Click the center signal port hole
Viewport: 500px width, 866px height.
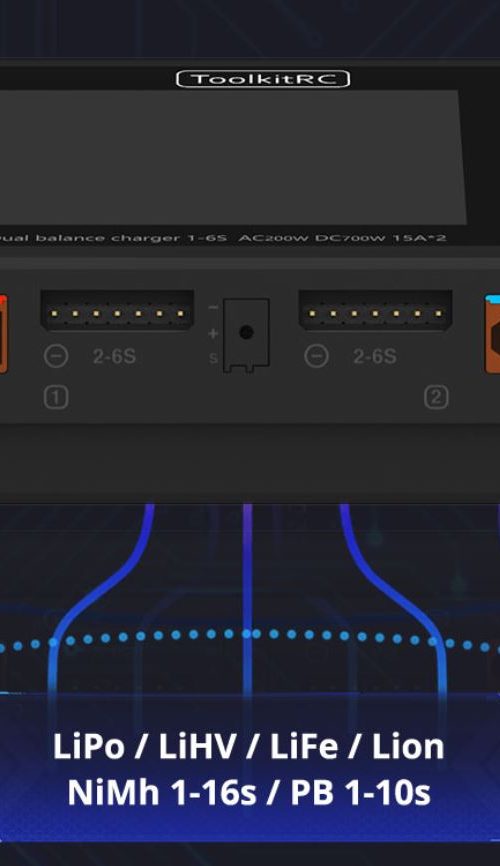pyautogui.click(x=246, y=332)
